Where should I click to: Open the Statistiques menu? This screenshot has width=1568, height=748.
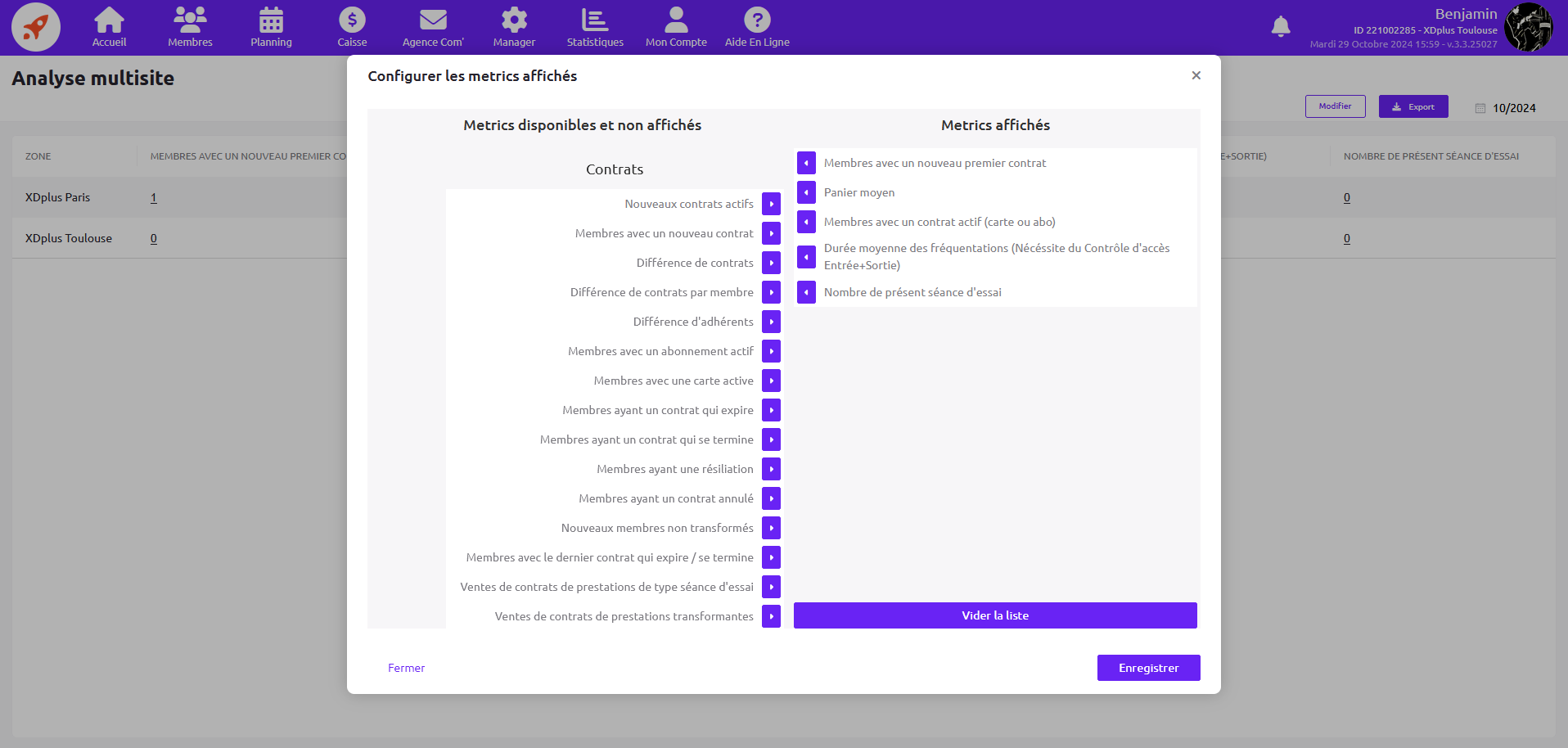point(595,27)
